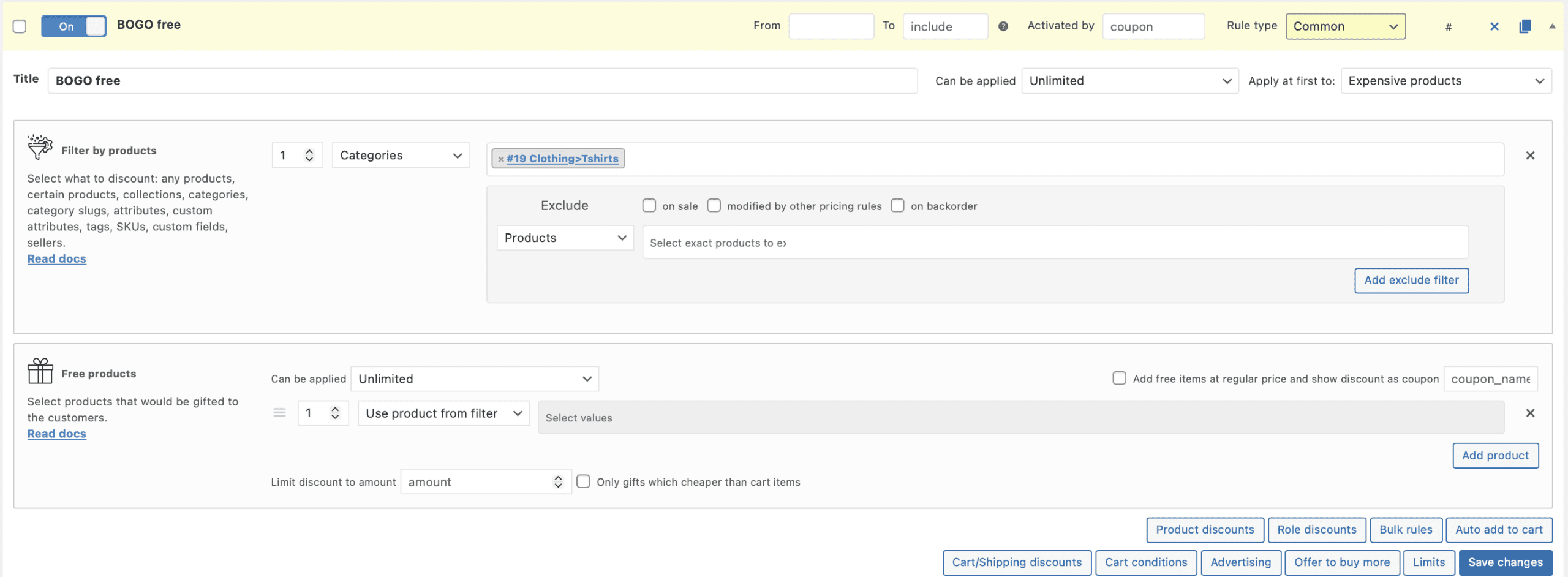Image resolution: width=1568 pixels, height=577 pixels.
Task: Open the Rule type dropdown
Action: [1345, 26]
